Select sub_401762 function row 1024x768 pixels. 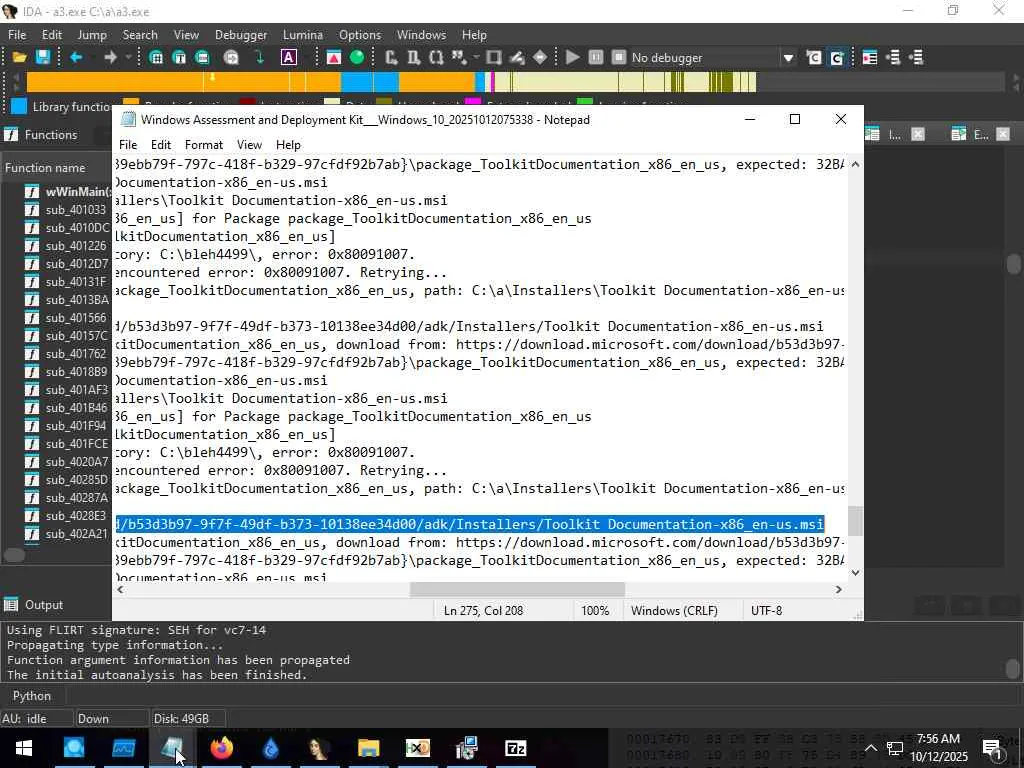point(68,353)
